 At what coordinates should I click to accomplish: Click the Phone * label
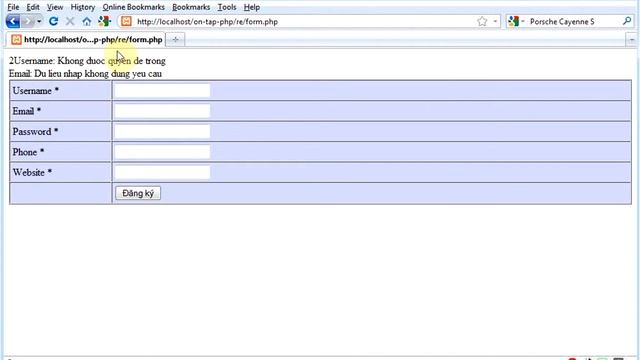[28, 152]
